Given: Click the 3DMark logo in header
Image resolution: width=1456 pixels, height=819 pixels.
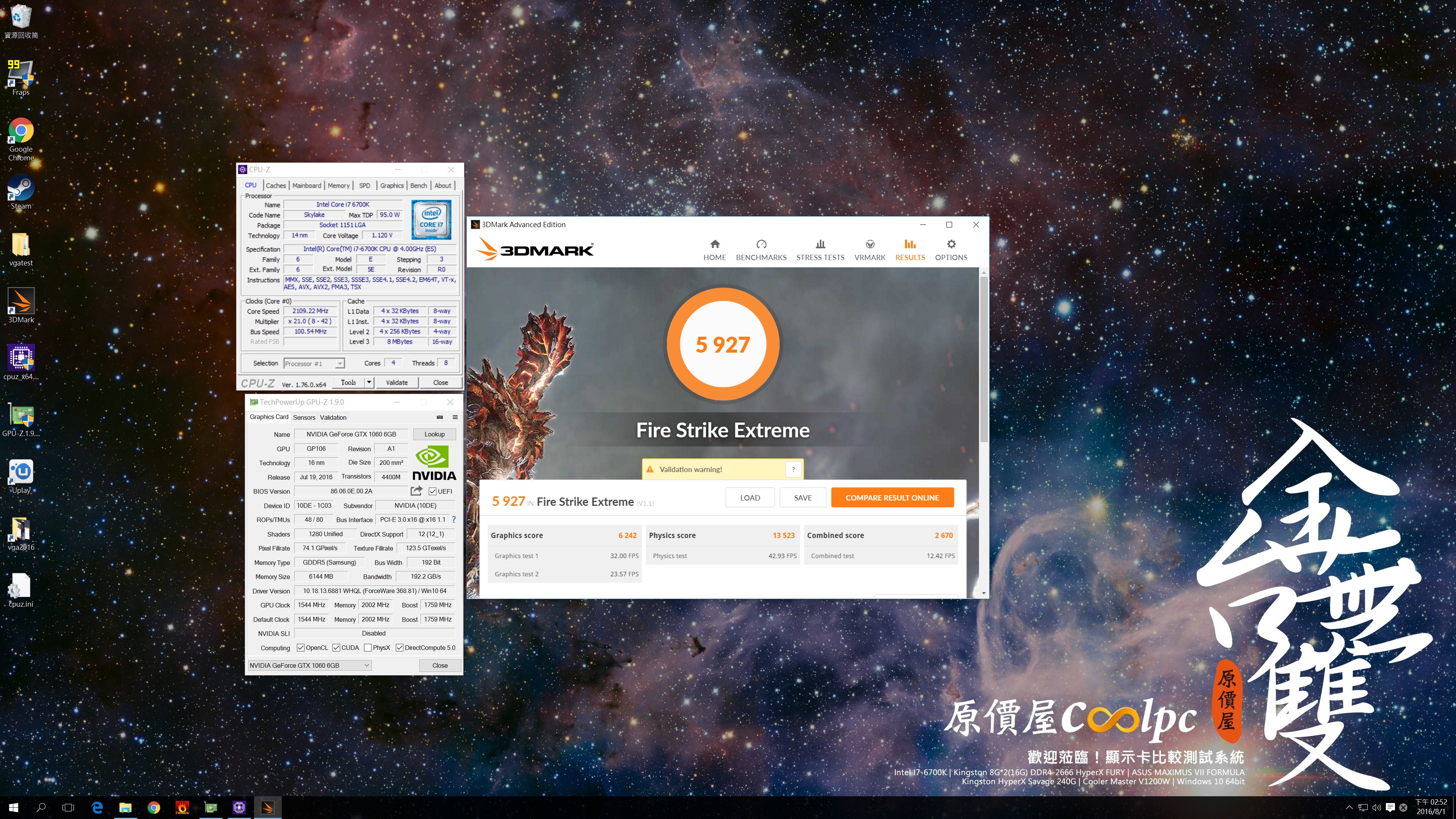Looking at the screenshot, I should [x=535, y=249].
